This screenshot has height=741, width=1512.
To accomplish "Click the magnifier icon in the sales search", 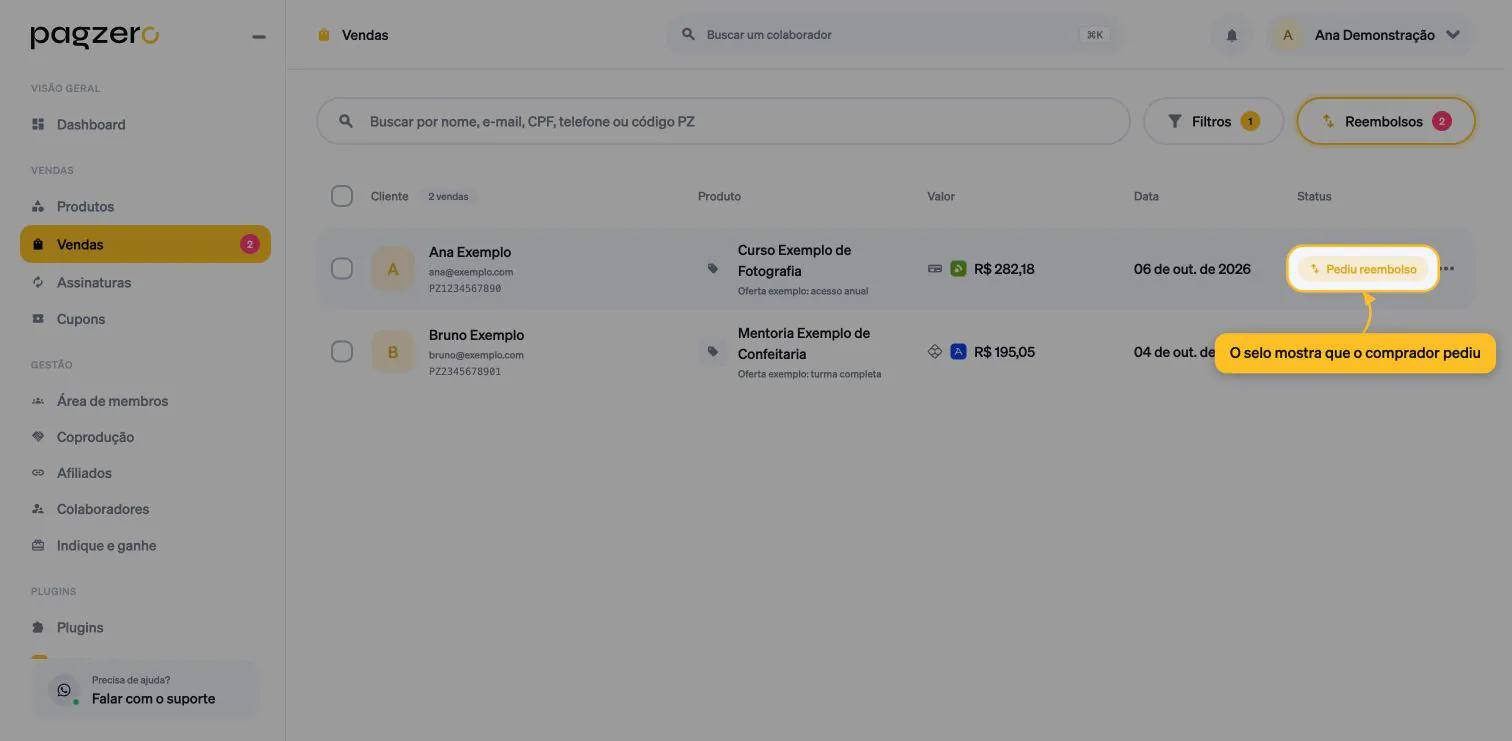I will [346, 121].
